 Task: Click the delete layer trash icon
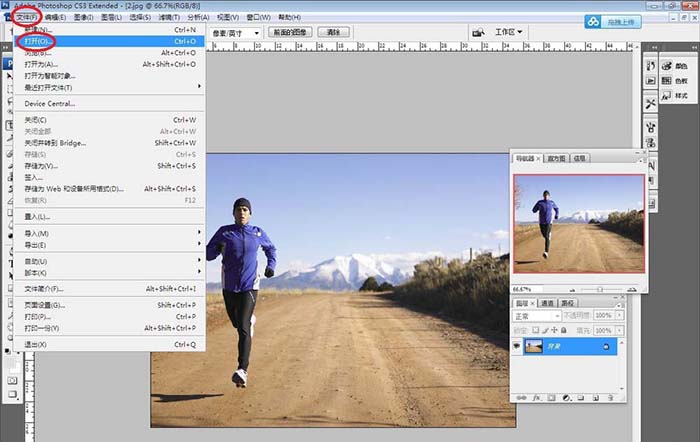[610, 397]
